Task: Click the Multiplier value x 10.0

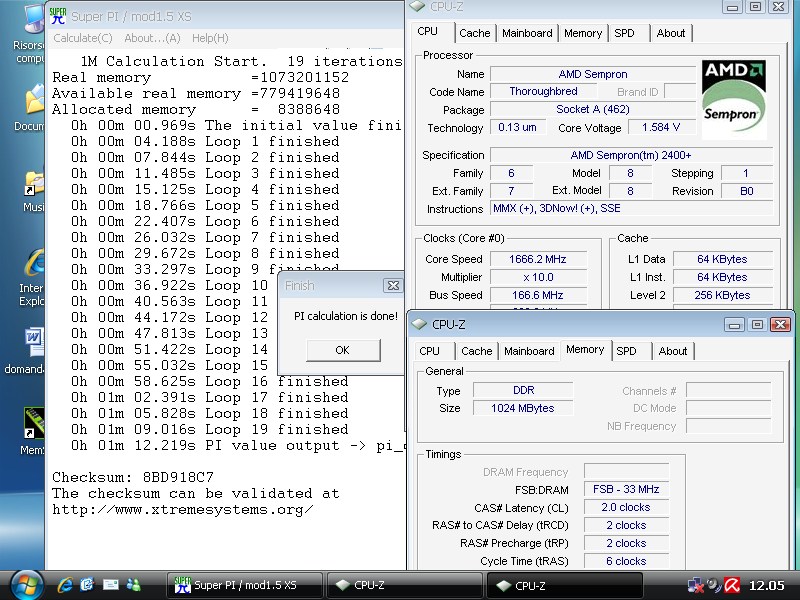Action: (x=538, y=277)
